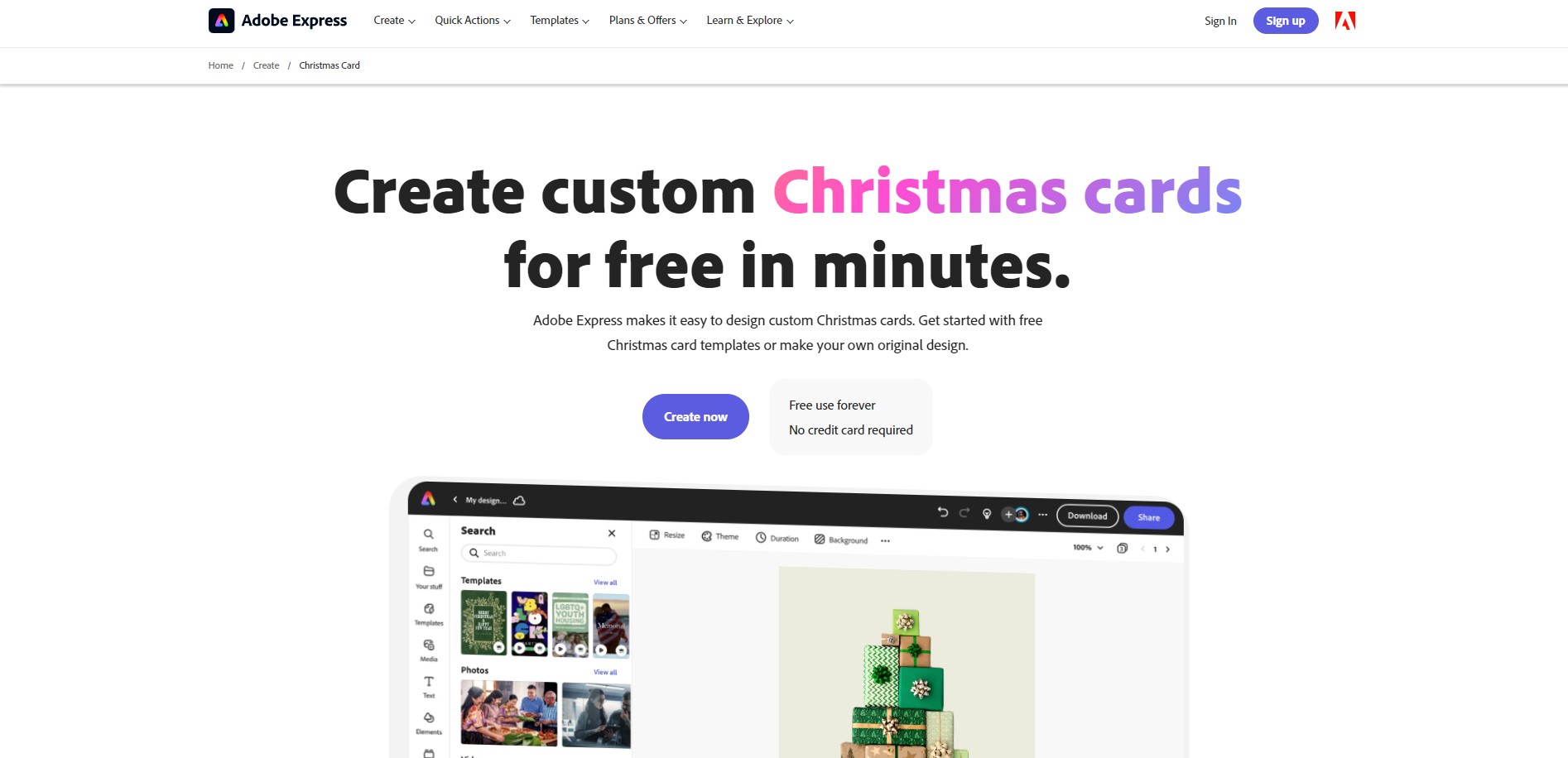The image size is (1568, 758).
Task: Select the Text tool icon in sidebar
Action: 429,681
